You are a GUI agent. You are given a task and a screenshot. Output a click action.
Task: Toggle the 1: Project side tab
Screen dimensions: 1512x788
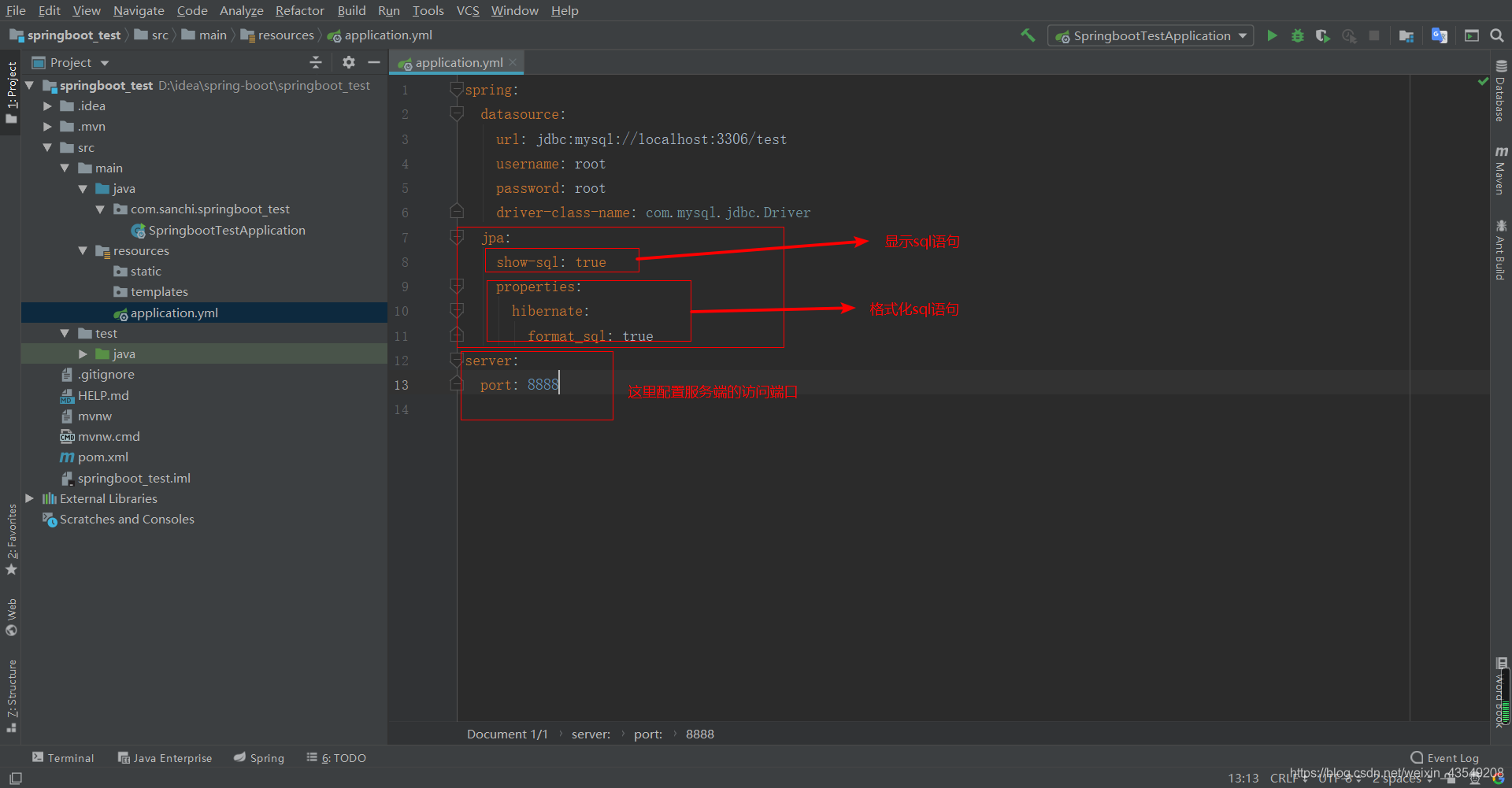click(11, 91)
